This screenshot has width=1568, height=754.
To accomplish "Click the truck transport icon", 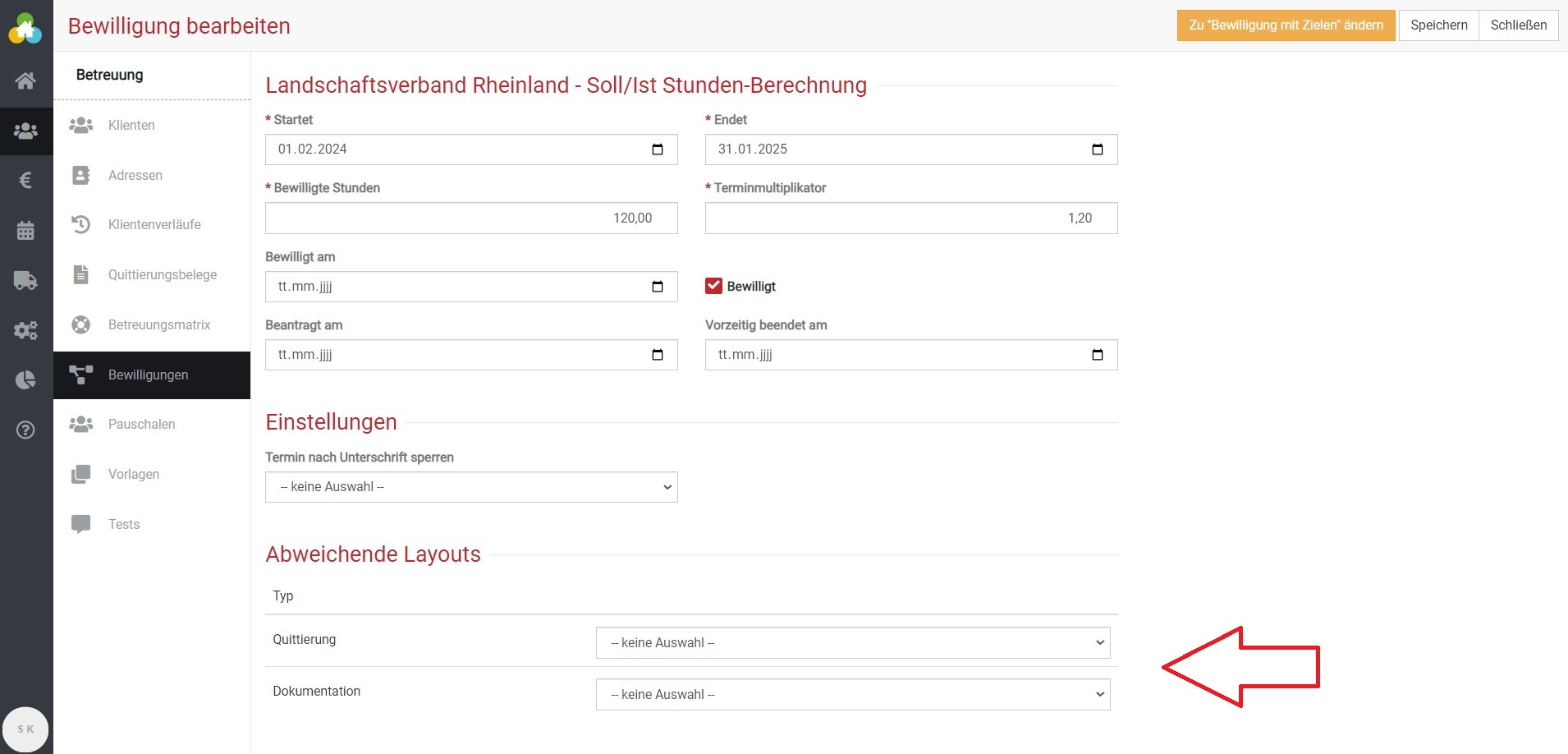I will [x=25, y=280].
